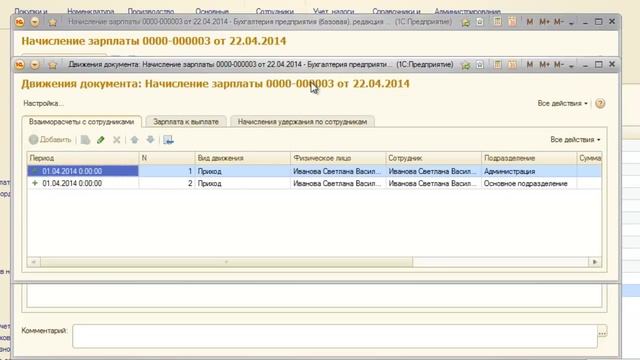Click the delete X icon in the table toolbar
Screen dimensions: 640x360
(x=117, y=140)
